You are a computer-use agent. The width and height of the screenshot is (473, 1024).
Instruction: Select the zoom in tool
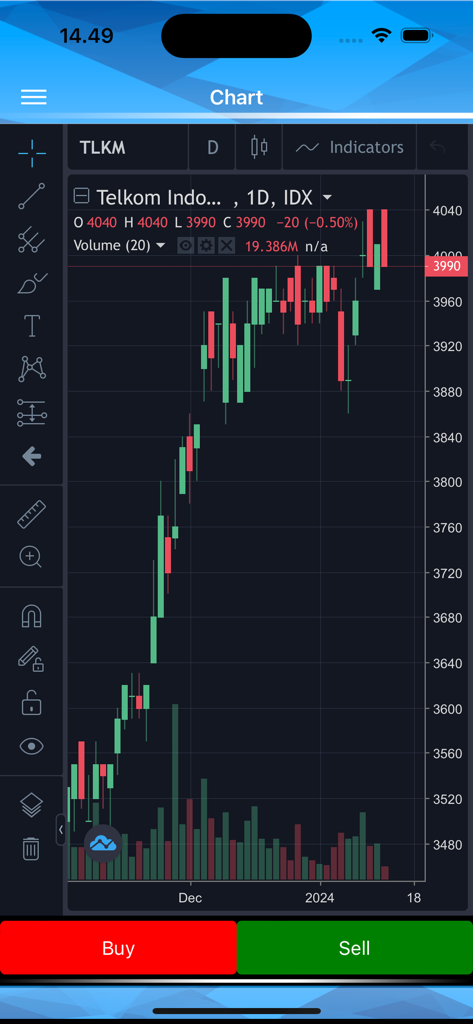coord(32,557)
